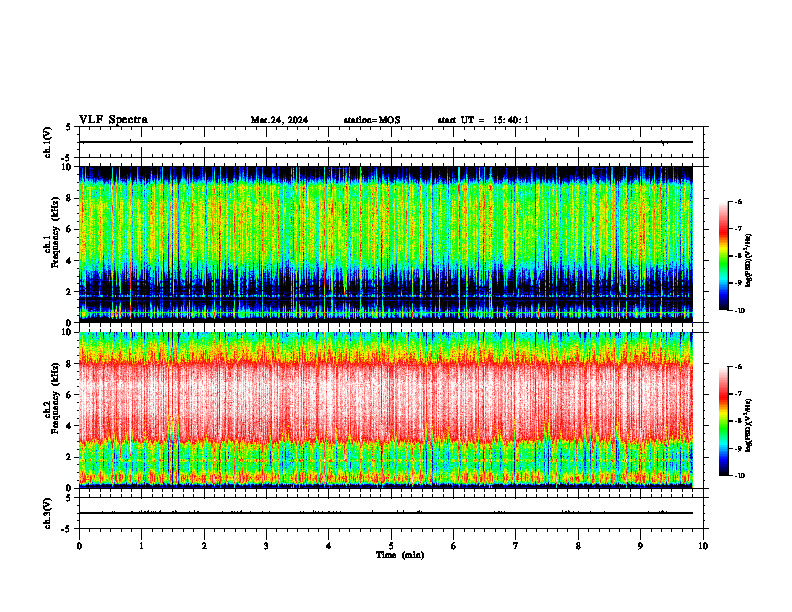Click time axis tick label '10' below ch.3

pyautogui.click(x=703, y=546)
